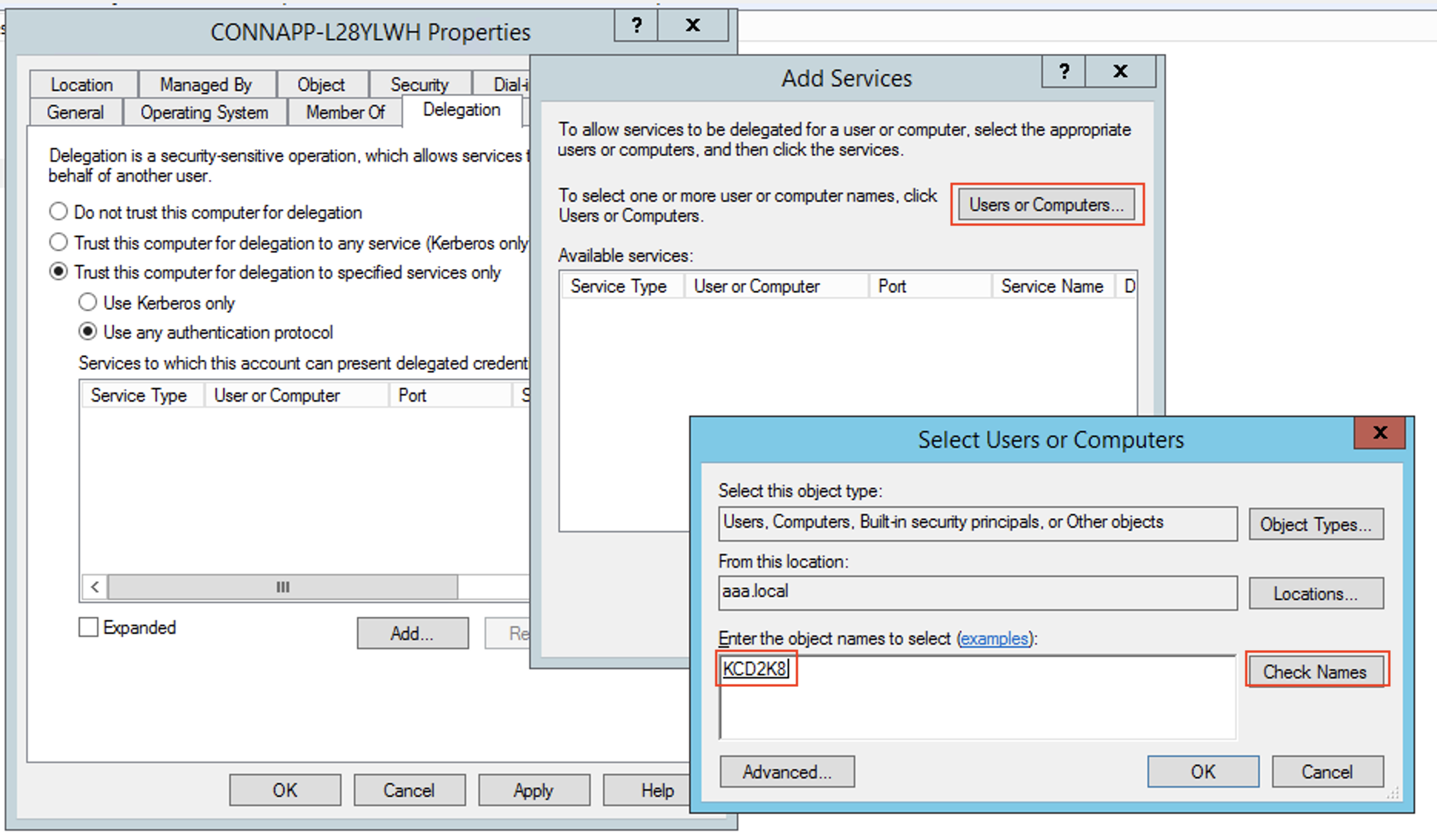Click the help question mark in Properties title bar
The image size is (1437, 840).
tap(637, 25)
